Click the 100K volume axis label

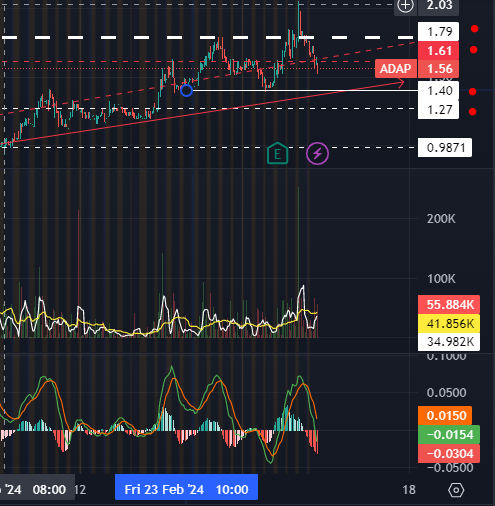[441, 279]
